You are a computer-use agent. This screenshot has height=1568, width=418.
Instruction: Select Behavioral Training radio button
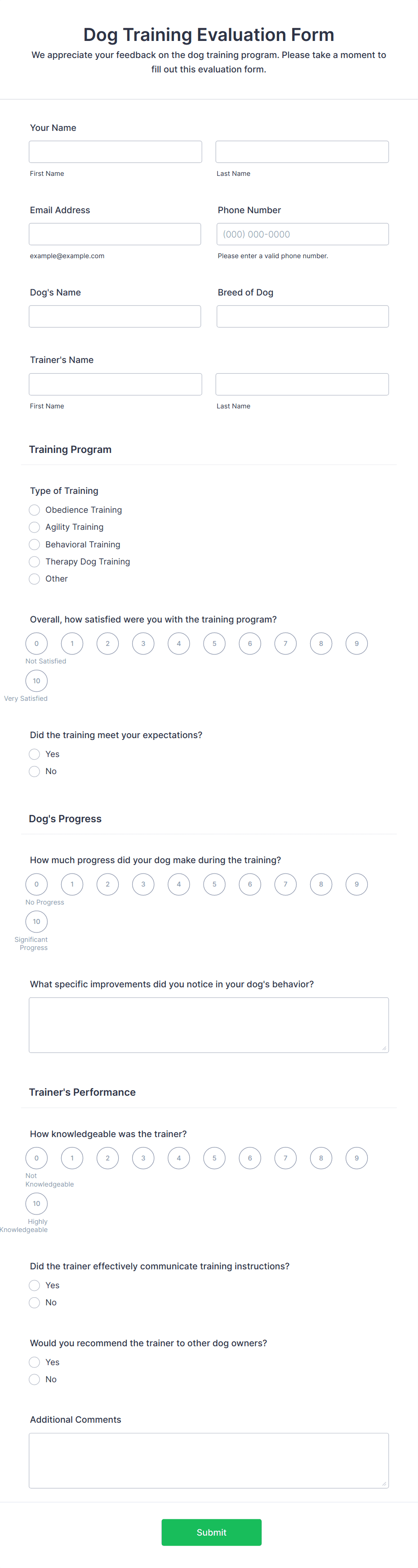(34, 544)
